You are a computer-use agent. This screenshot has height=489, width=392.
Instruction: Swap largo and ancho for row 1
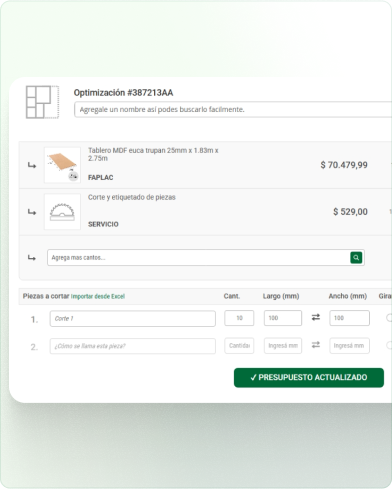pyautogui.click(x=316, y=317)
